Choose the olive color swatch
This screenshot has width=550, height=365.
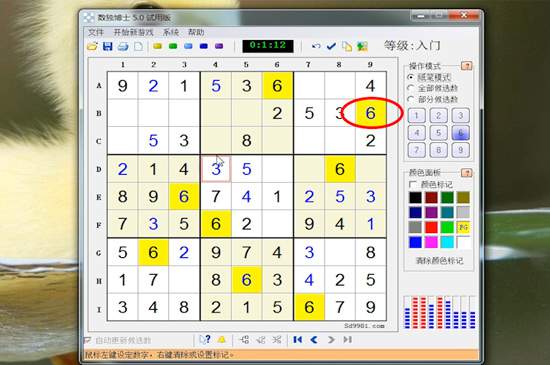click(x=463, y=197)
